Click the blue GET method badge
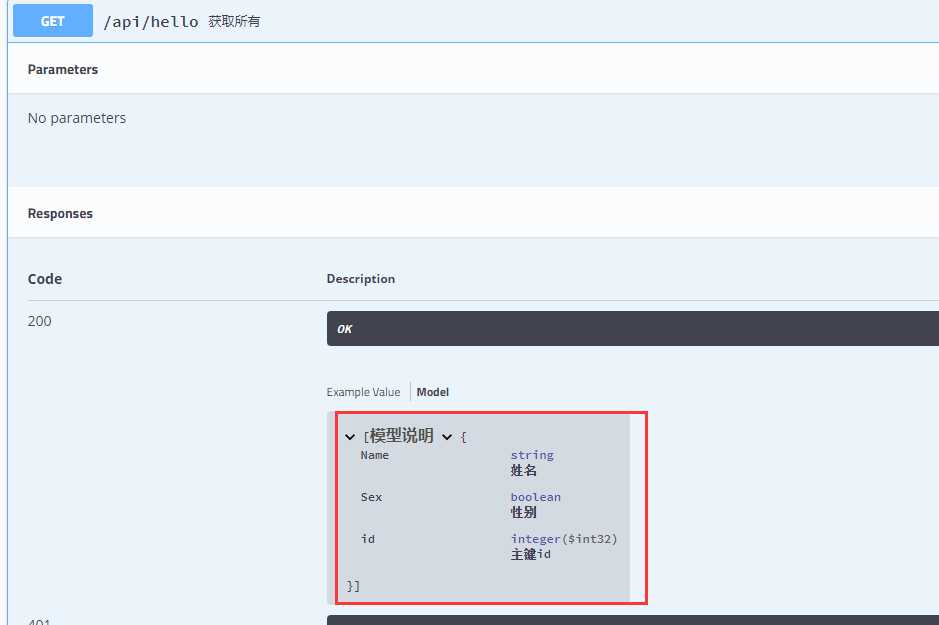Image resolution: width=939 pixels, height=625 pixels. click(53, 21)
